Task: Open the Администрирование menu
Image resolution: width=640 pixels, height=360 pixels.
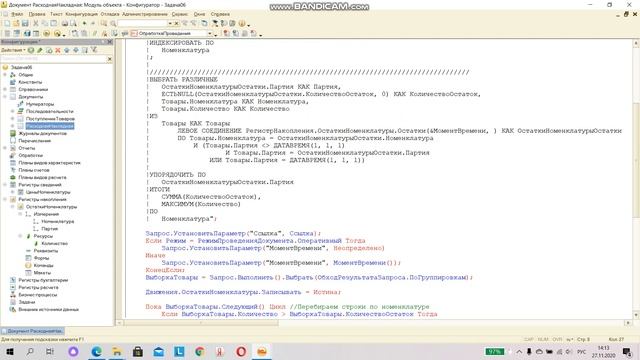Action: (x=145, y=14)
